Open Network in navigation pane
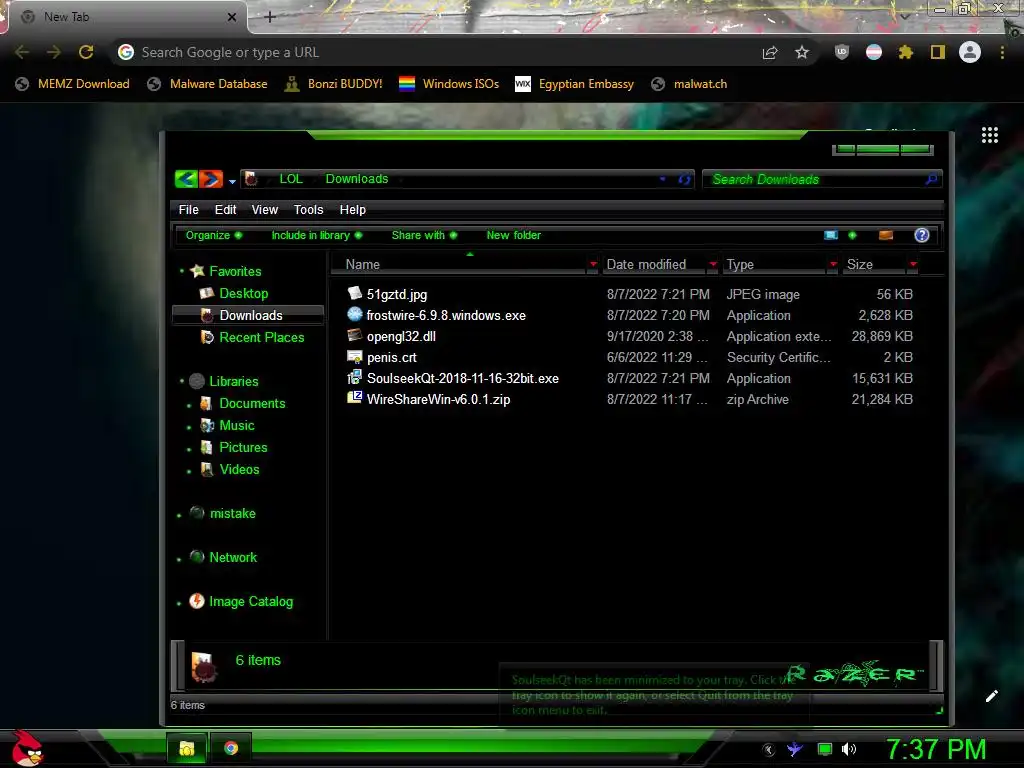Image resolution: width=1024 pixels, height=768 pixels. pyautogui.click(x=232, y=558)
